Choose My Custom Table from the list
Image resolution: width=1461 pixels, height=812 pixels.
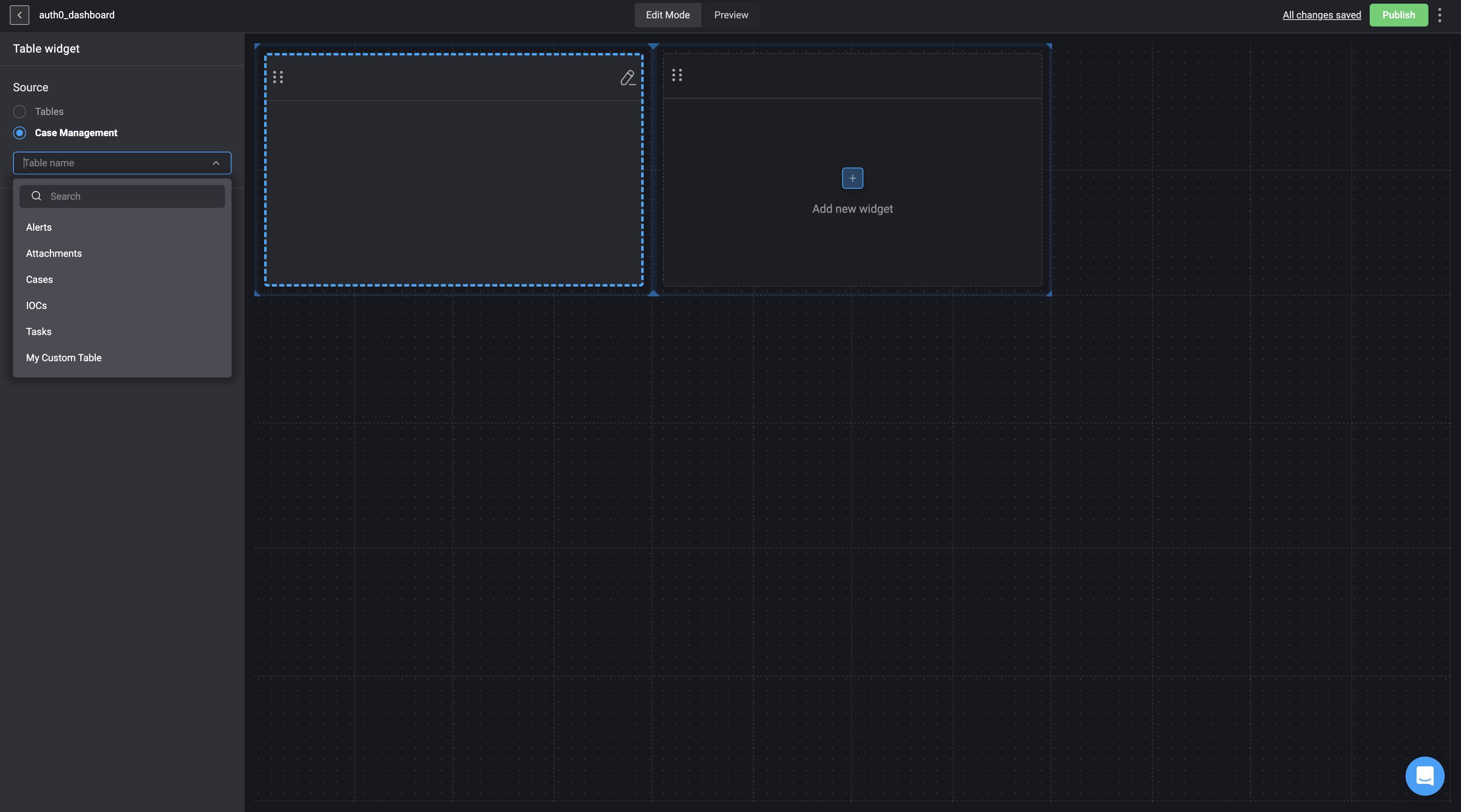tap(122, 358)
